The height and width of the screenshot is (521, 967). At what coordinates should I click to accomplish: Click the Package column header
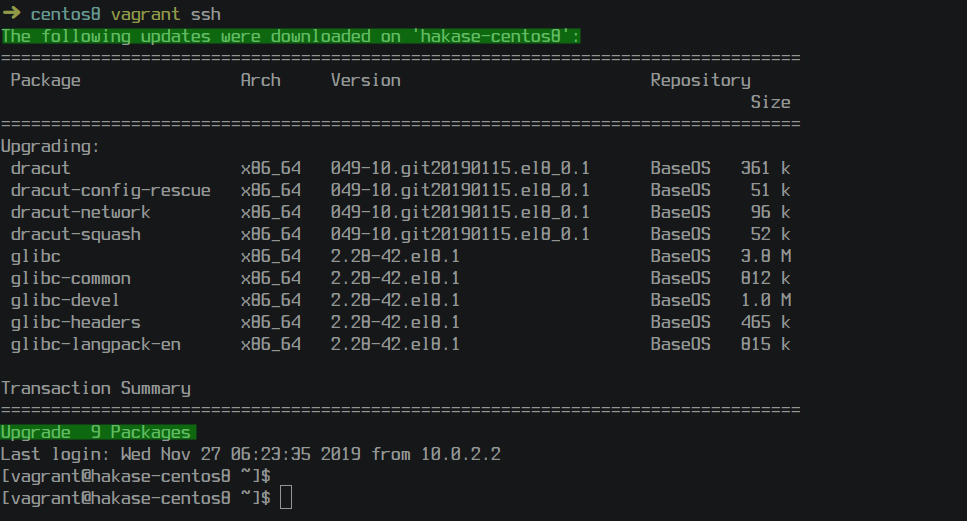46,81
